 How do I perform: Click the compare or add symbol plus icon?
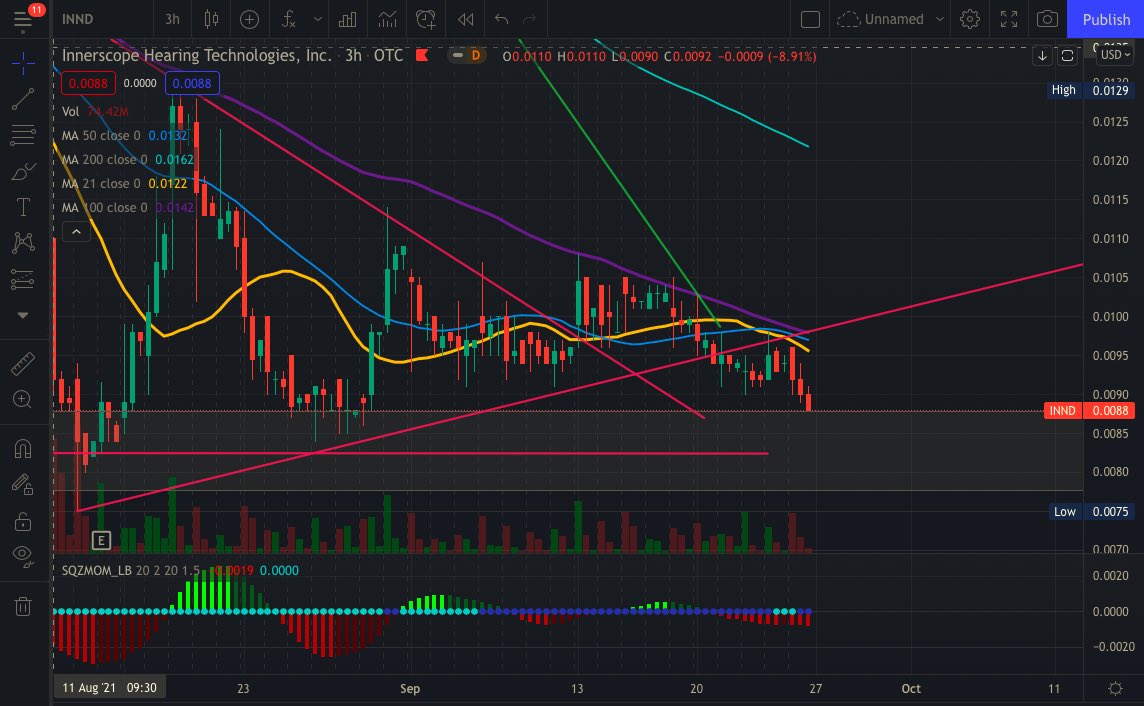(250, 19)
